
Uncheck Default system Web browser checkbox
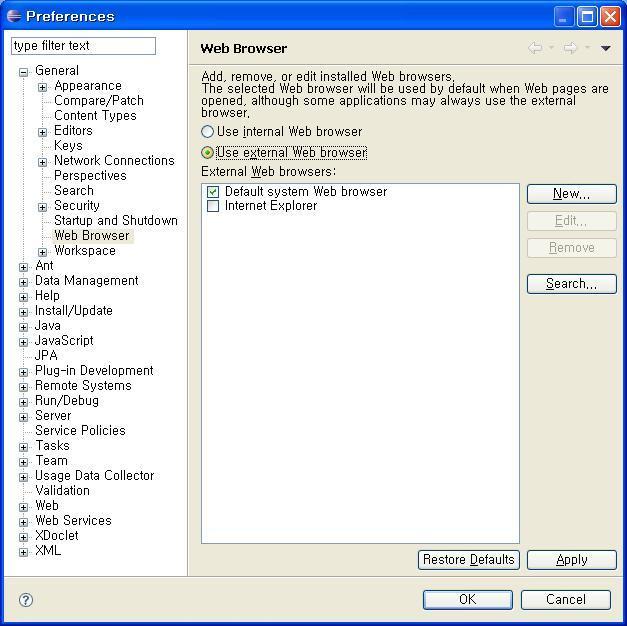tap(213, 192)
